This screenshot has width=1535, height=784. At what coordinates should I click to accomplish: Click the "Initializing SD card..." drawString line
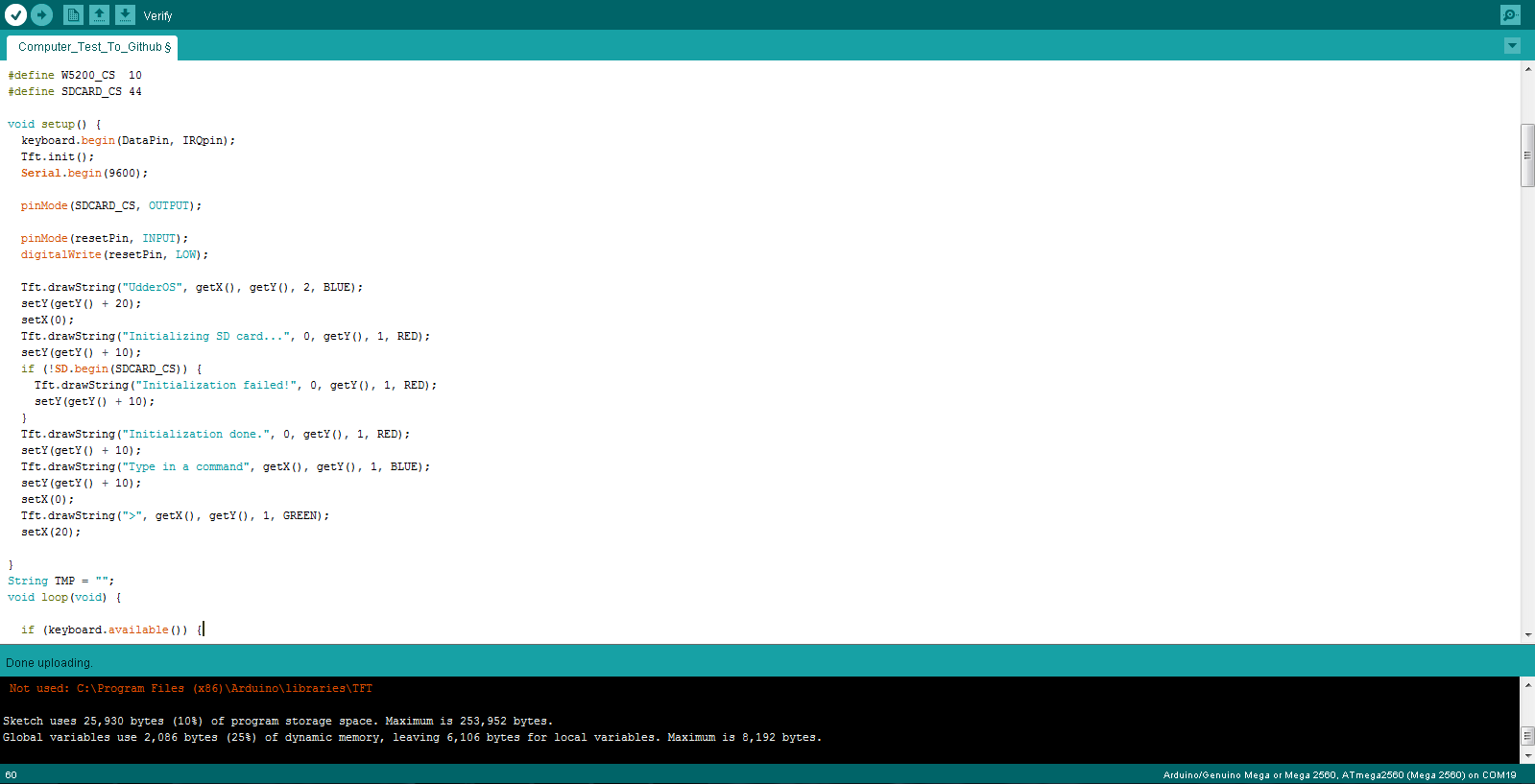226,336
